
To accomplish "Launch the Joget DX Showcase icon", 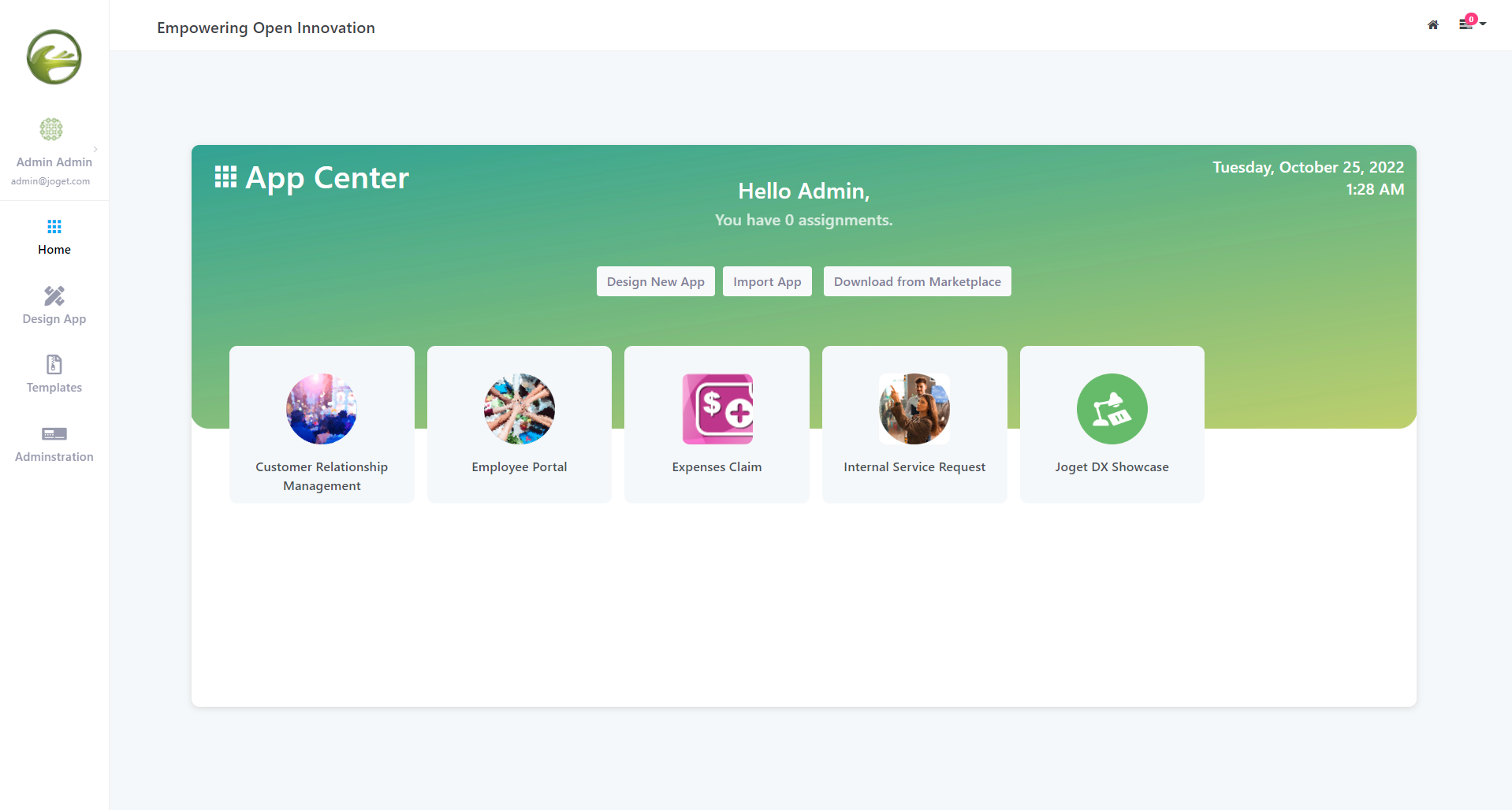I will tap(1112, 409).
